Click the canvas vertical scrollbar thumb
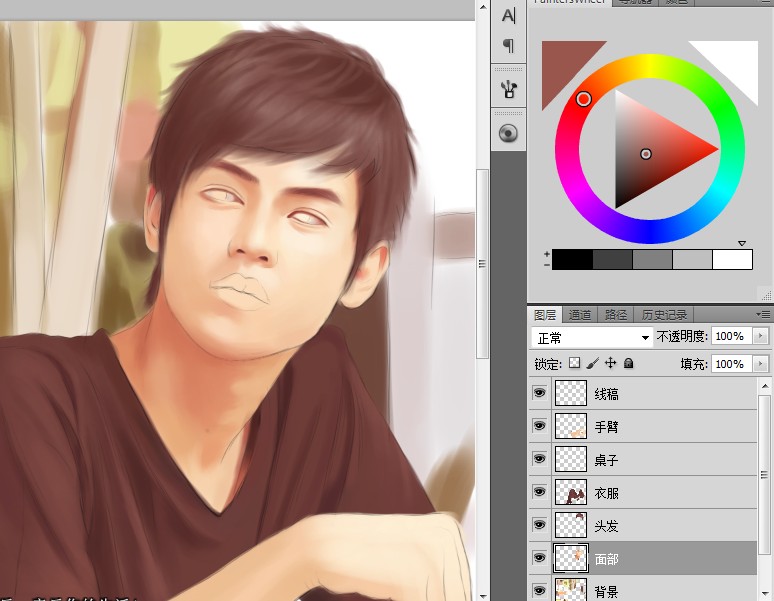 483,264
